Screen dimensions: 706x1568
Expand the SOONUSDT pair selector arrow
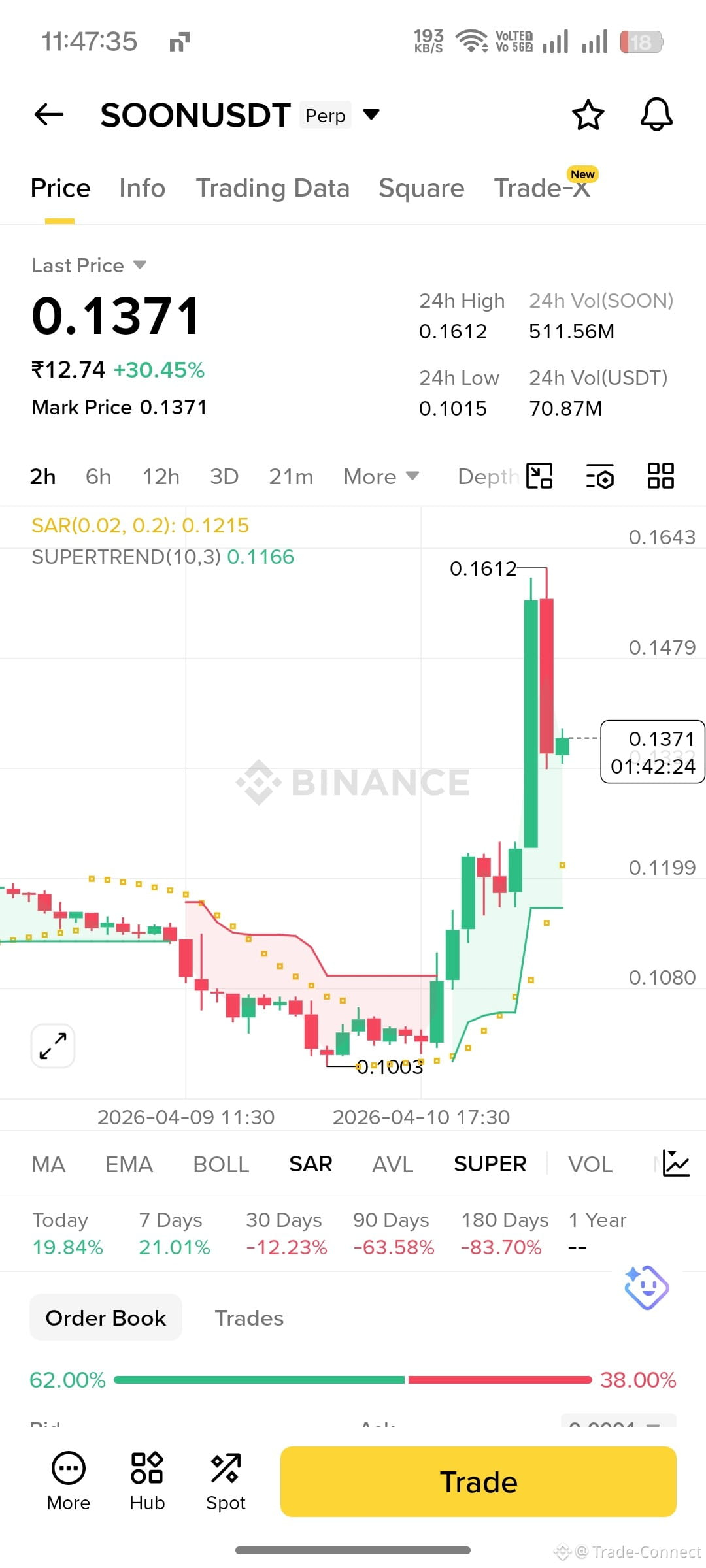coord(371,115)
